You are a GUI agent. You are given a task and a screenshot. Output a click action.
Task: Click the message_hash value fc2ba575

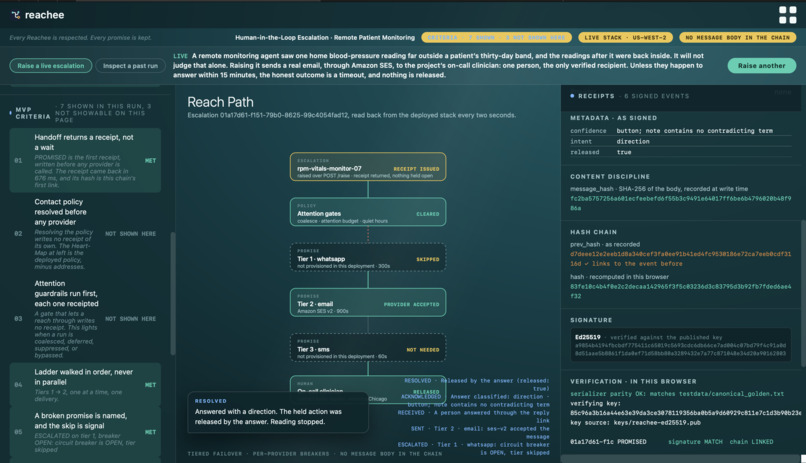click(x=680, y=203)
